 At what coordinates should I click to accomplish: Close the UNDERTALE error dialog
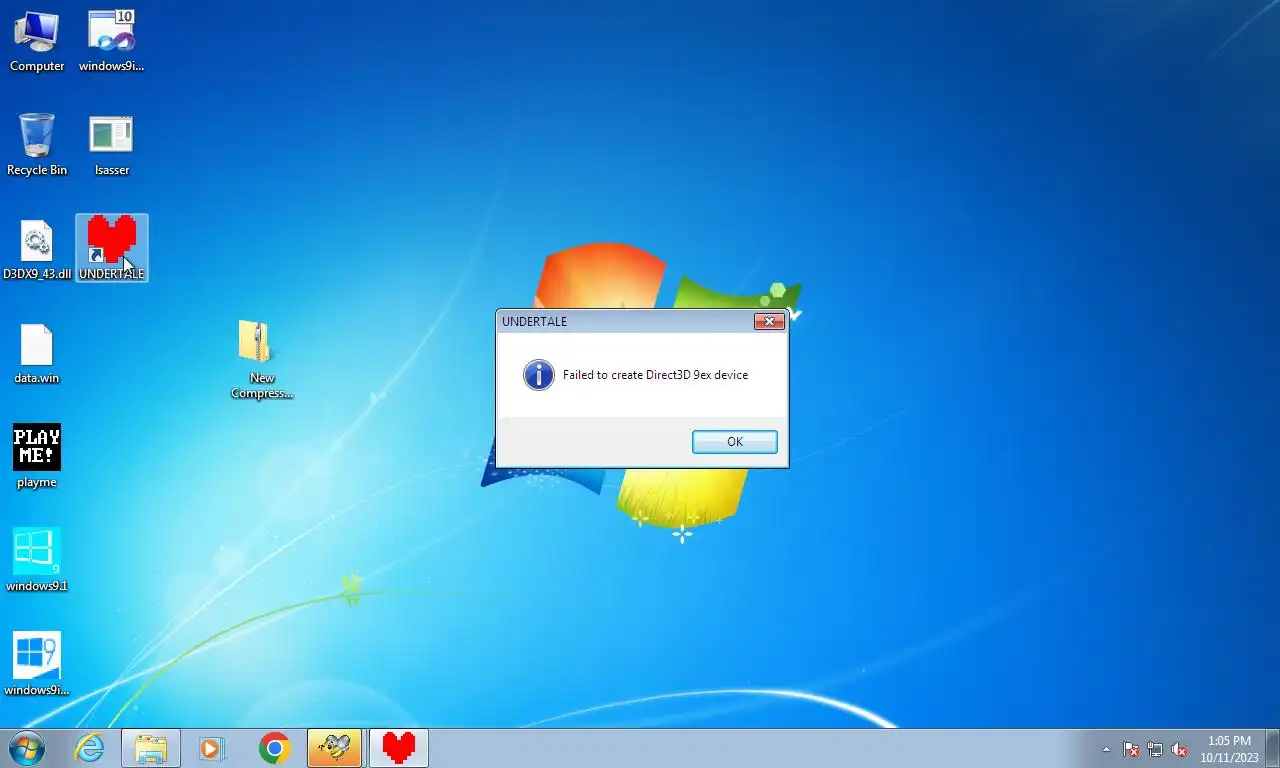768,321
